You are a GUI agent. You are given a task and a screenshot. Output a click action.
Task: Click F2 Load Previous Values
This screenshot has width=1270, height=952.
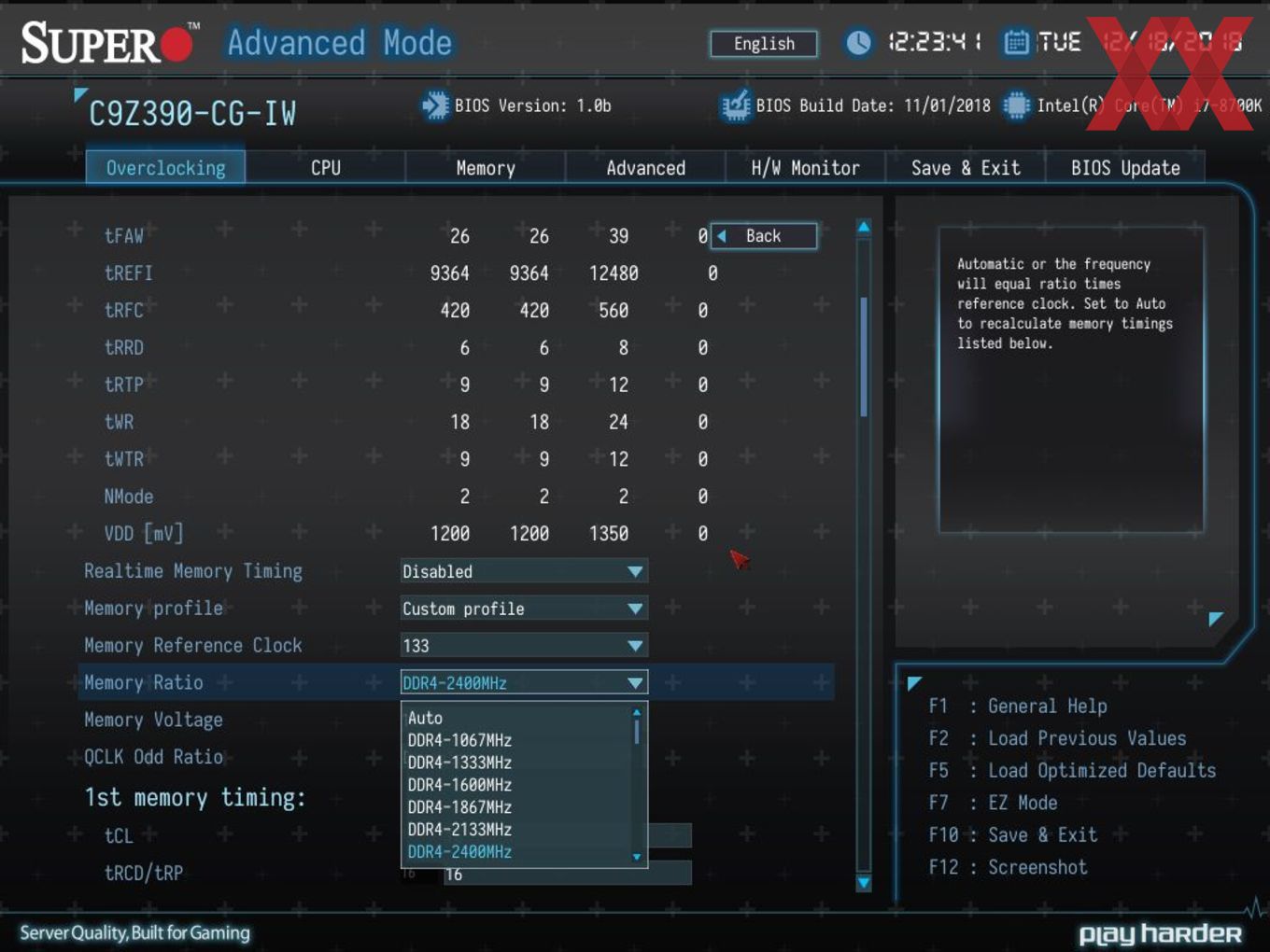click(1057, 738)
